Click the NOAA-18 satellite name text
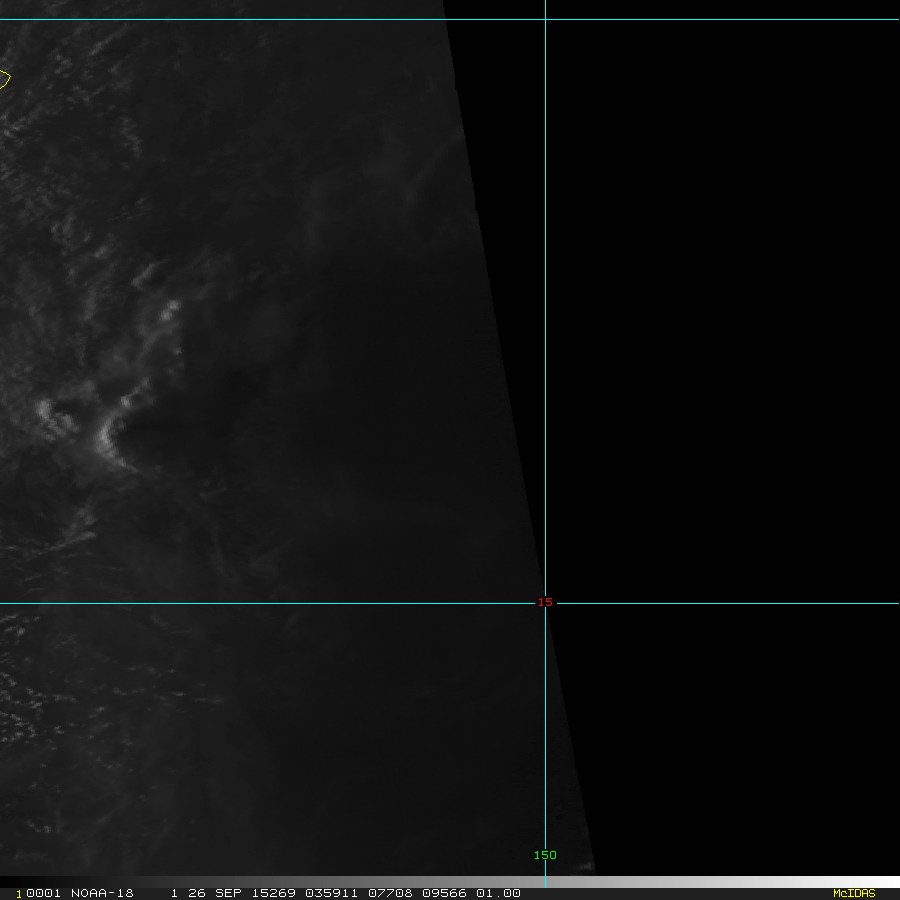Screen dimensions: 900x900 tap(102, 893)
